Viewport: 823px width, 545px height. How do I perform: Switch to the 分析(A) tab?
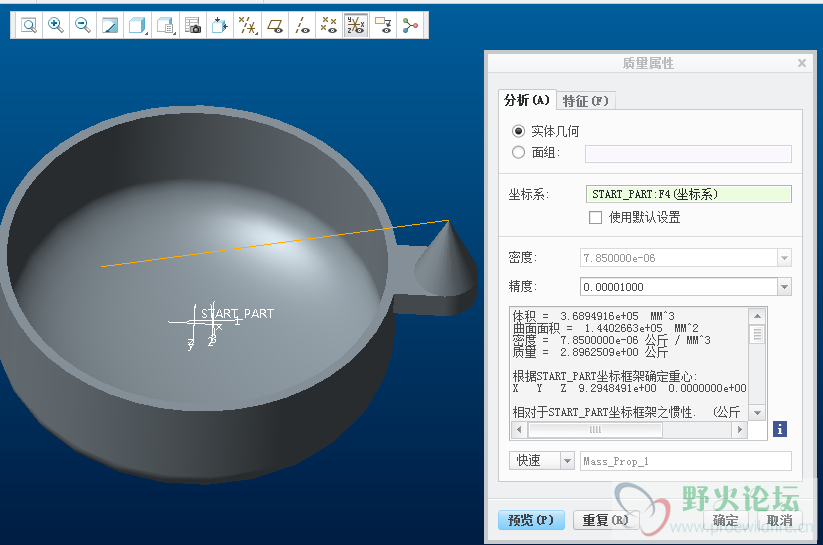[526, 100]
